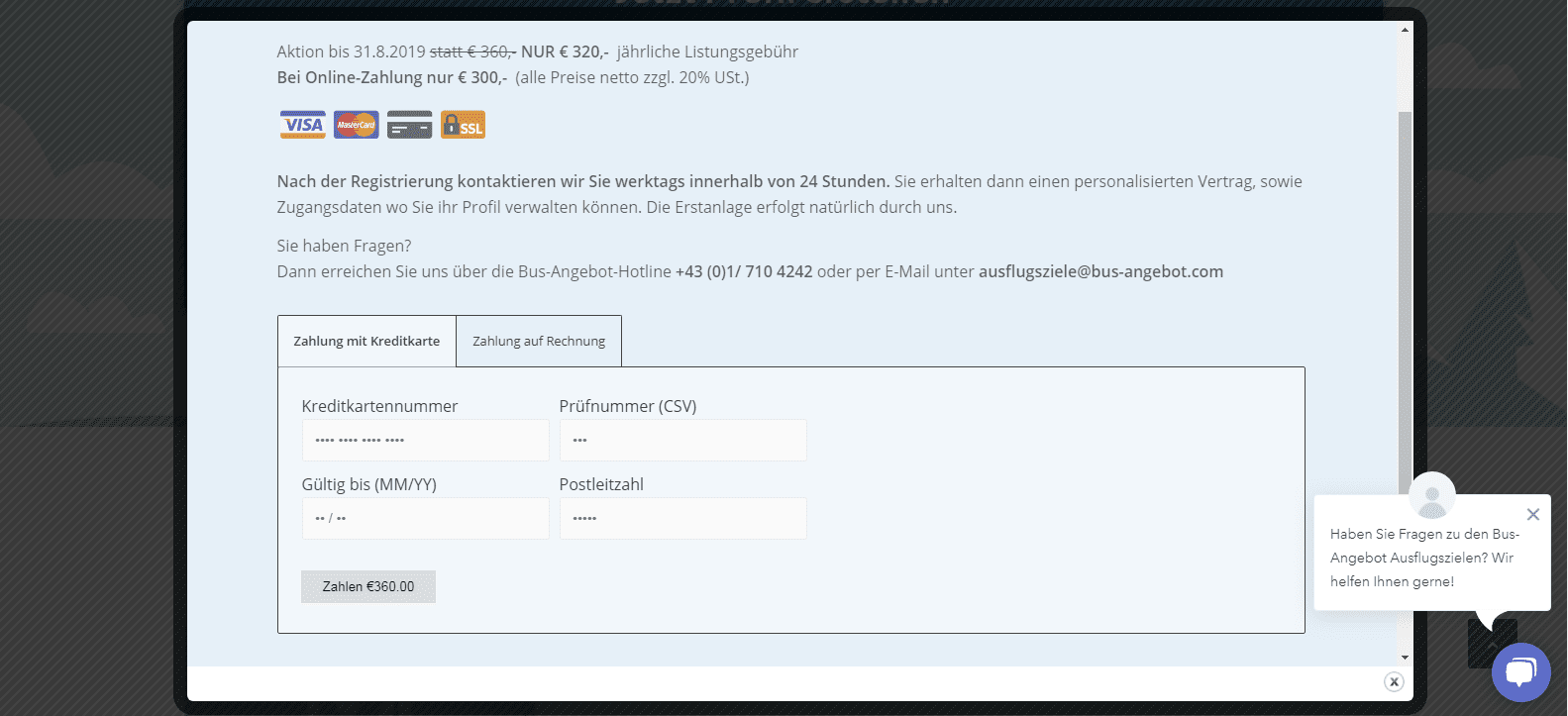
Task: Select the Zahlung auf Rechnung tab
Action: [539, 342]
